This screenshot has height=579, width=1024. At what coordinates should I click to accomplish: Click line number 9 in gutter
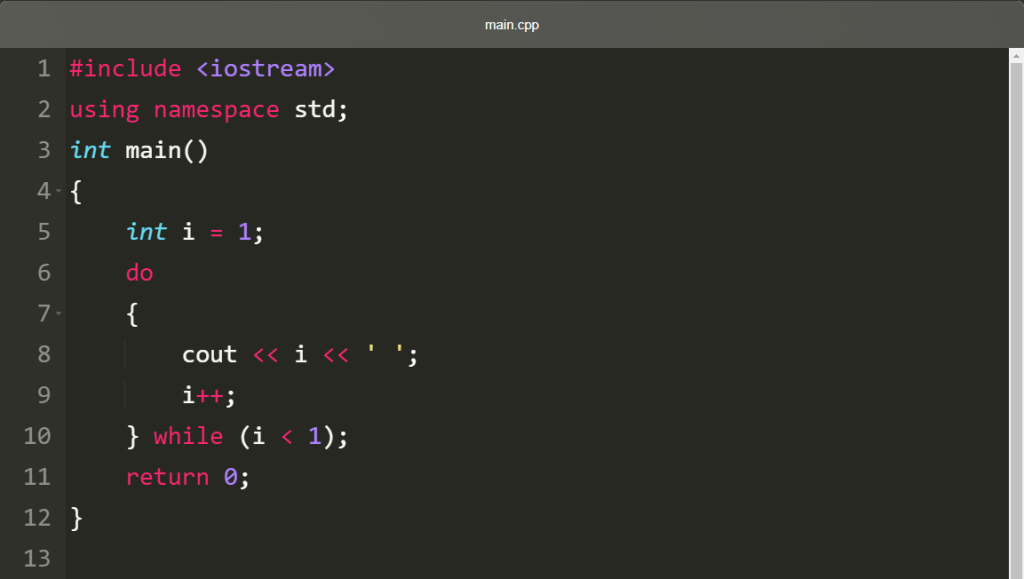pyautogui.click(x=44, y=395)
